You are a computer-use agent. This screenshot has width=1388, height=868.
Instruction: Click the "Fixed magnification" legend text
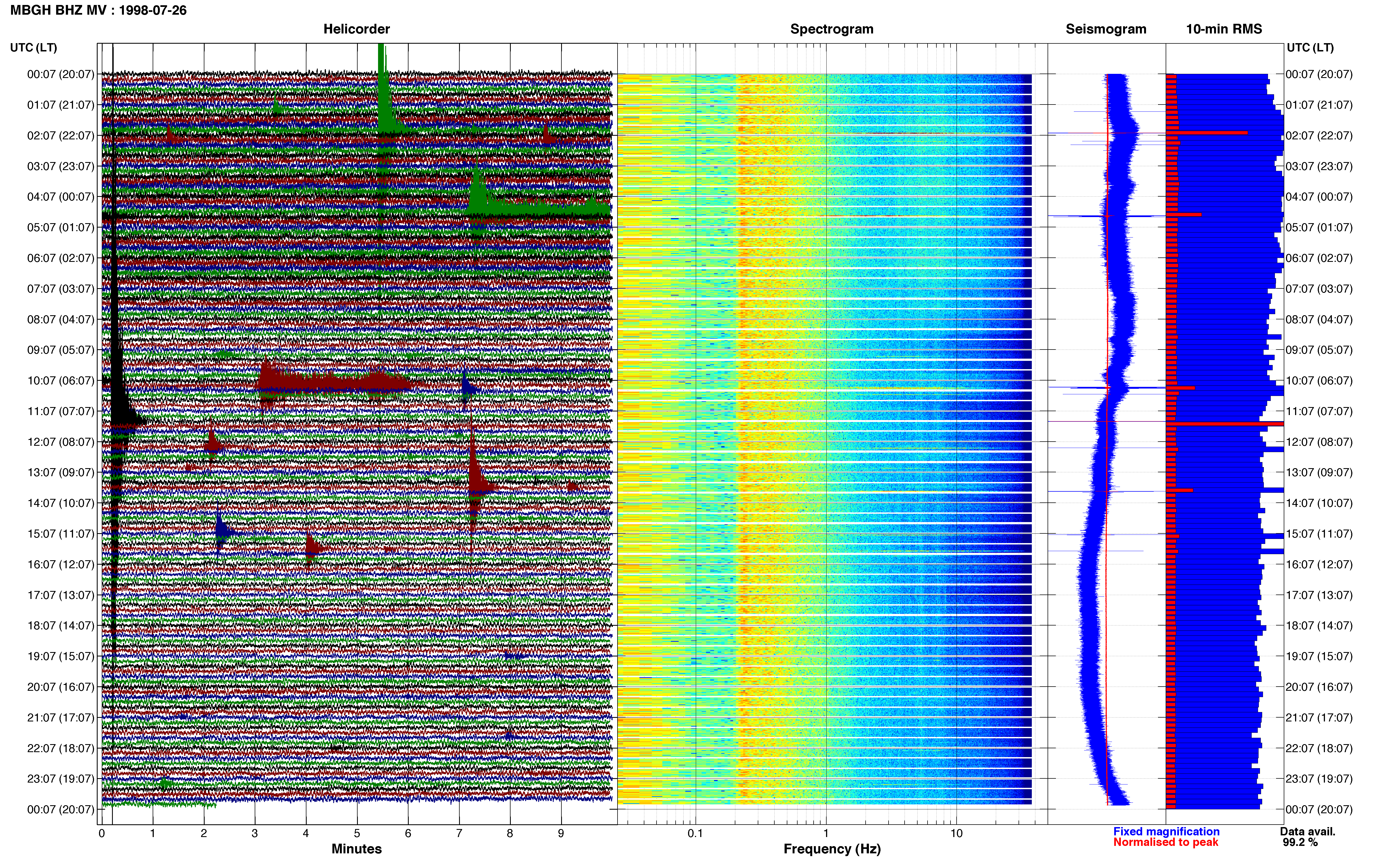click(1166, 831)
